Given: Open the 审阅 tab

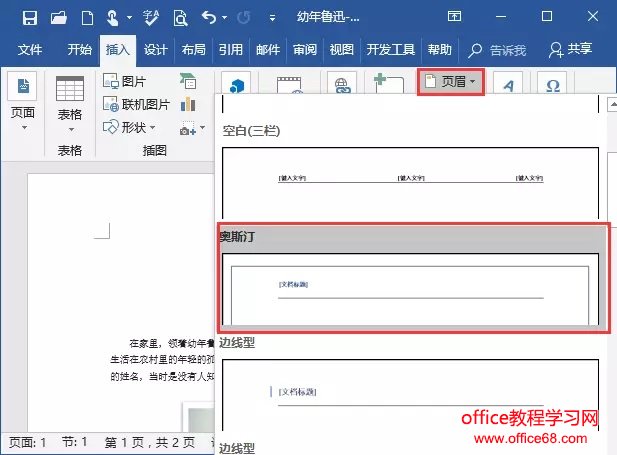Looking at the screenshot, I should (305, 50).
